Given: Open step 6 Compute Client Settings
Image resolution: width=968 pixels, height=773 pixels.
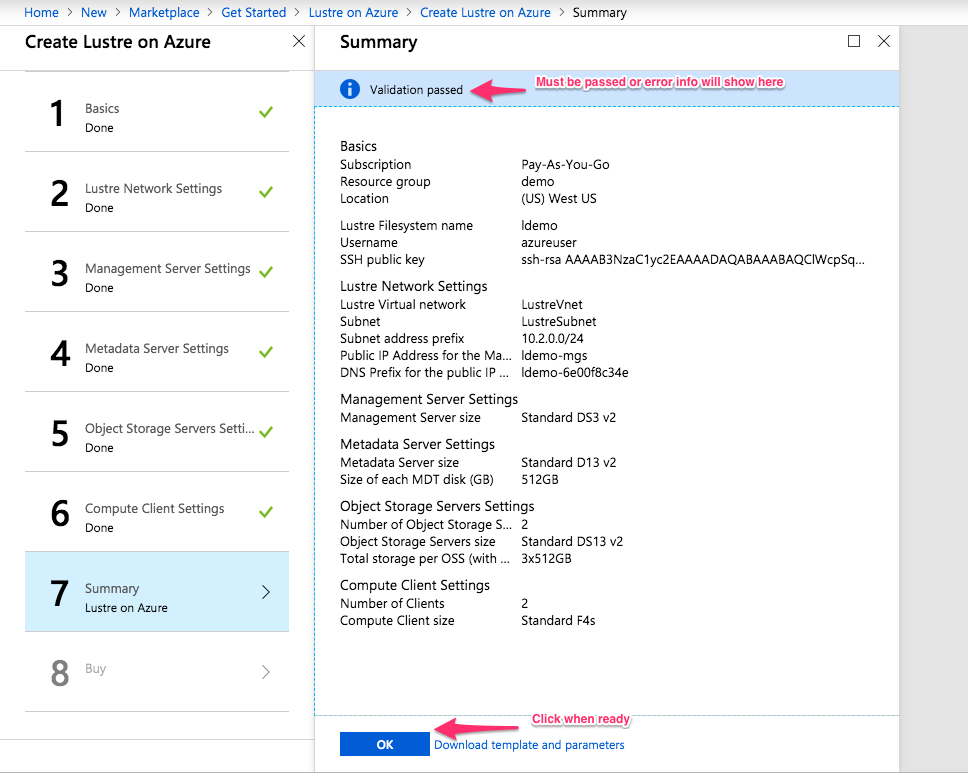Looking at the screenshot, I should [x=157, y=512].
